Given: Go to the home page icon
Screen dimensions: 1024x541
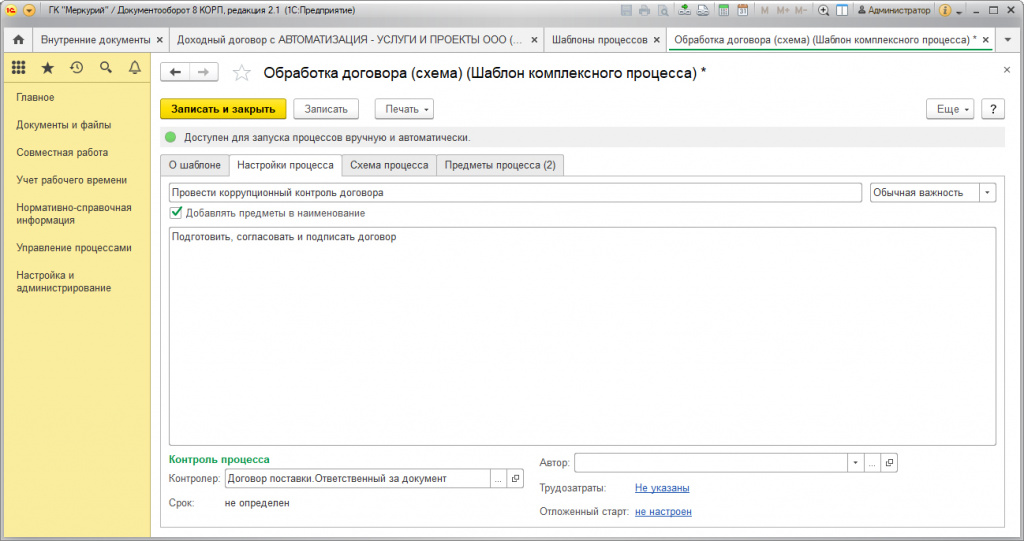Looking at the screenshot, I should pyautogui.click(x=18, y=40).
